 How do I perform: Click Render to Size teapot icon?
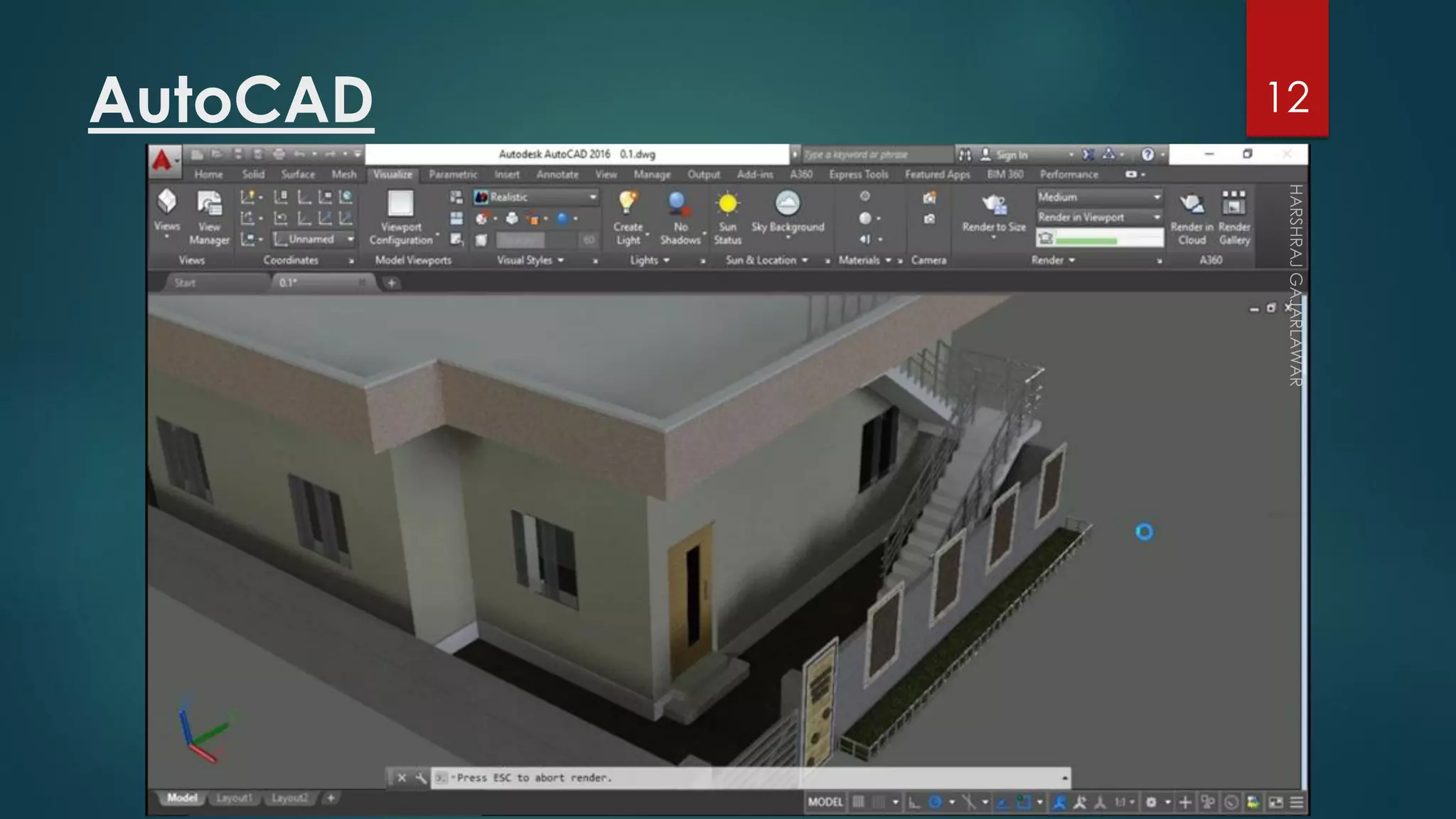[994, 205]
